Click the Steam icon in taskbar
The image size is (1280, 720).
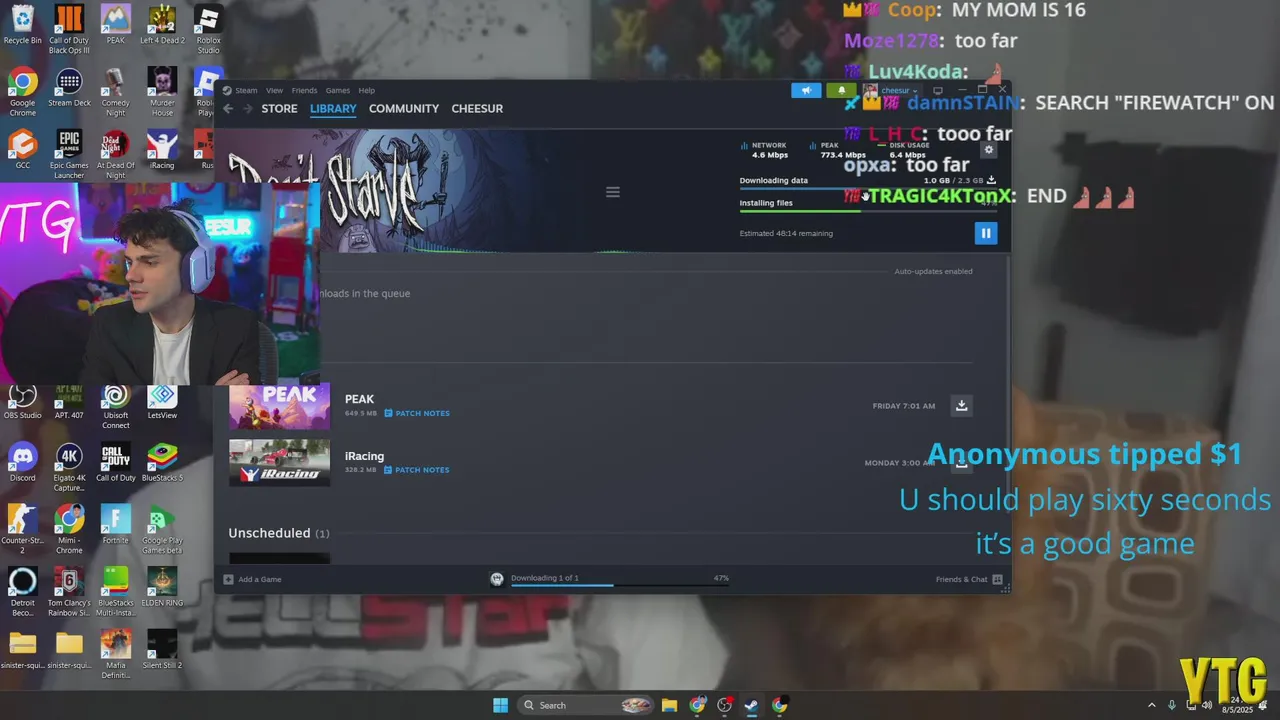tap(751, 705)
